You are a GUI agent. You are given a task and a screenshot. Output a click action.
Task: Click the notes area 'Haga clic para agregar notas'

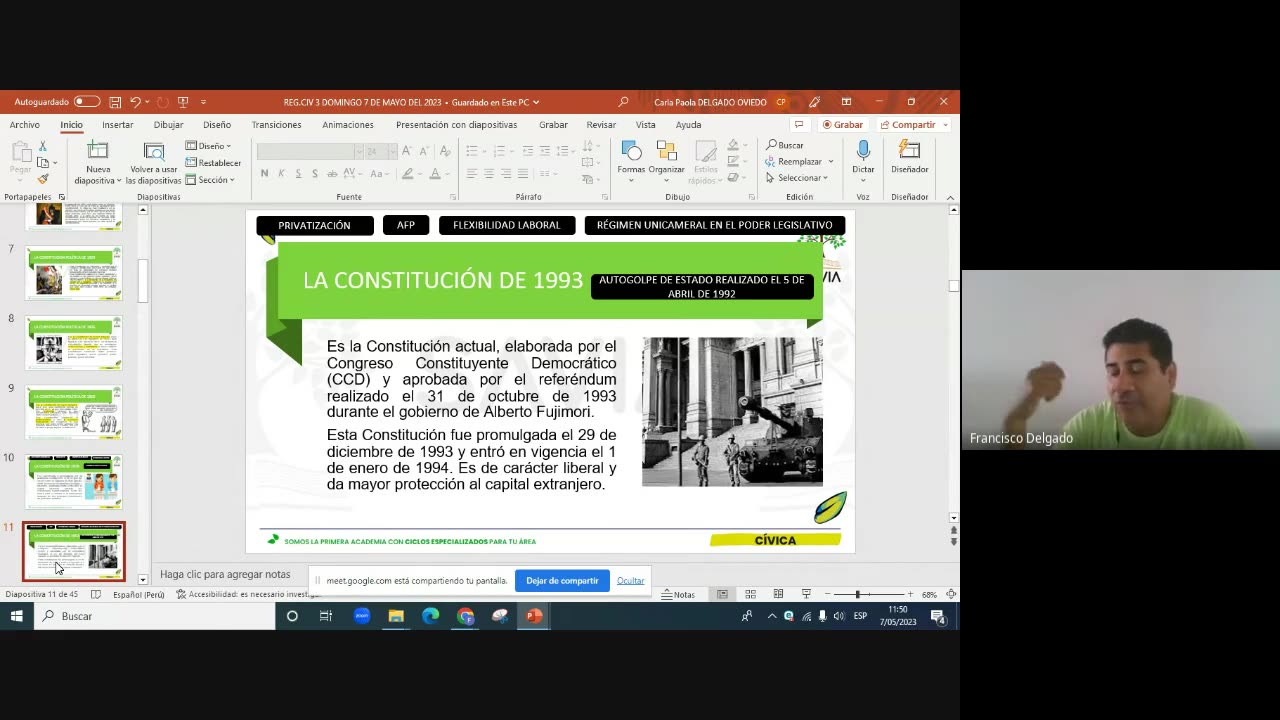click(225, 574)
